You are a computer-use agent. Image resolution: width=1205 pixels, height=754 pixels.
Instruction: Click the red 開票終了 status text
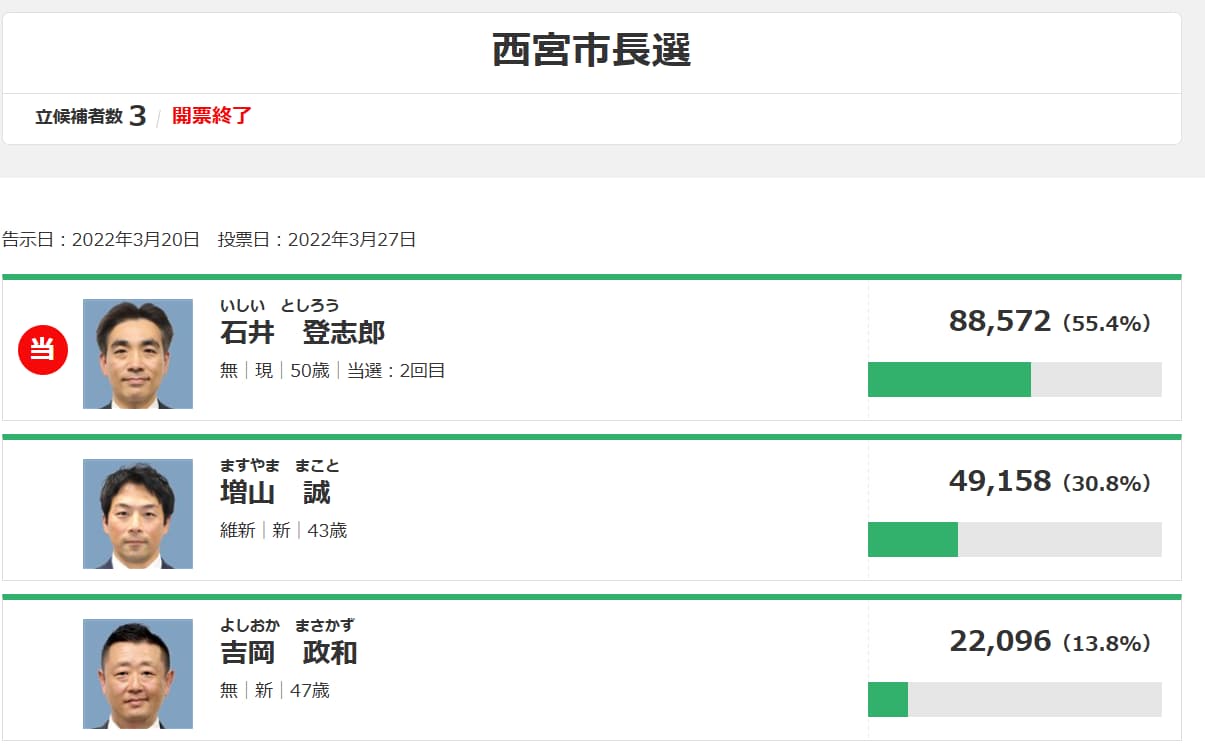(x=212, y=116)
